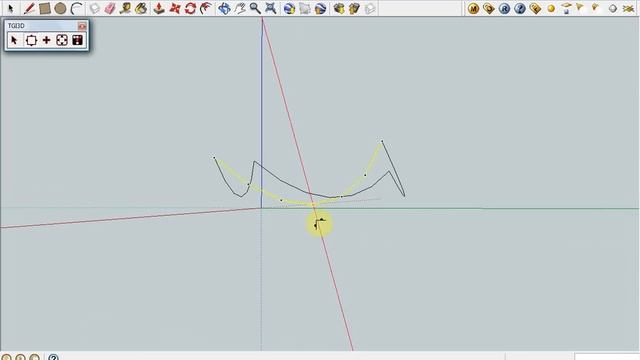The image size is (640, 360).
Task: Activate the Pan hand tool
Action: 240,8
